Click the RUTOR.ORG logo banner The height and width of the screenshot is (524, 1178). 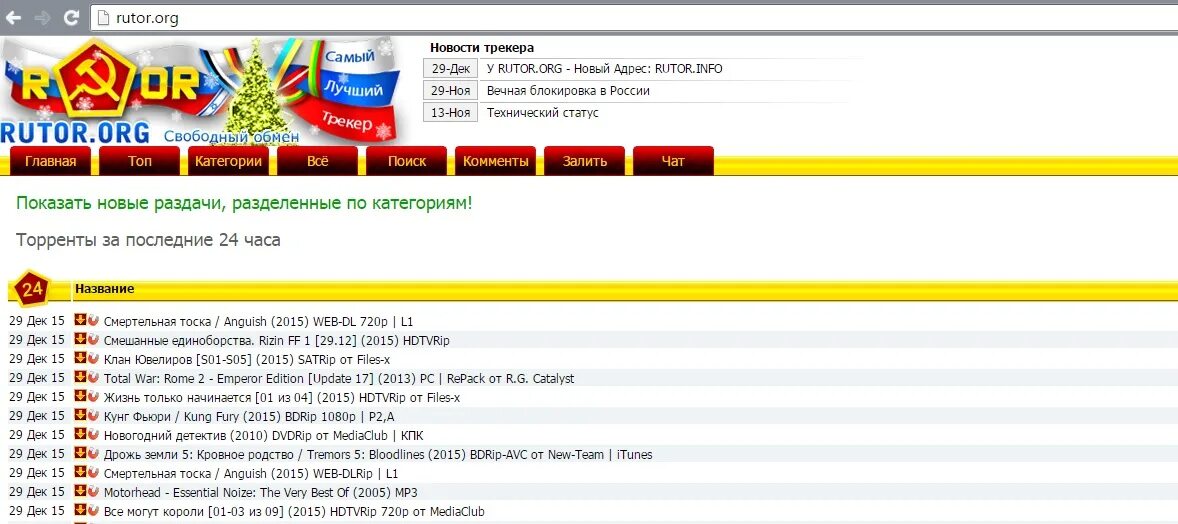point(199,90)
